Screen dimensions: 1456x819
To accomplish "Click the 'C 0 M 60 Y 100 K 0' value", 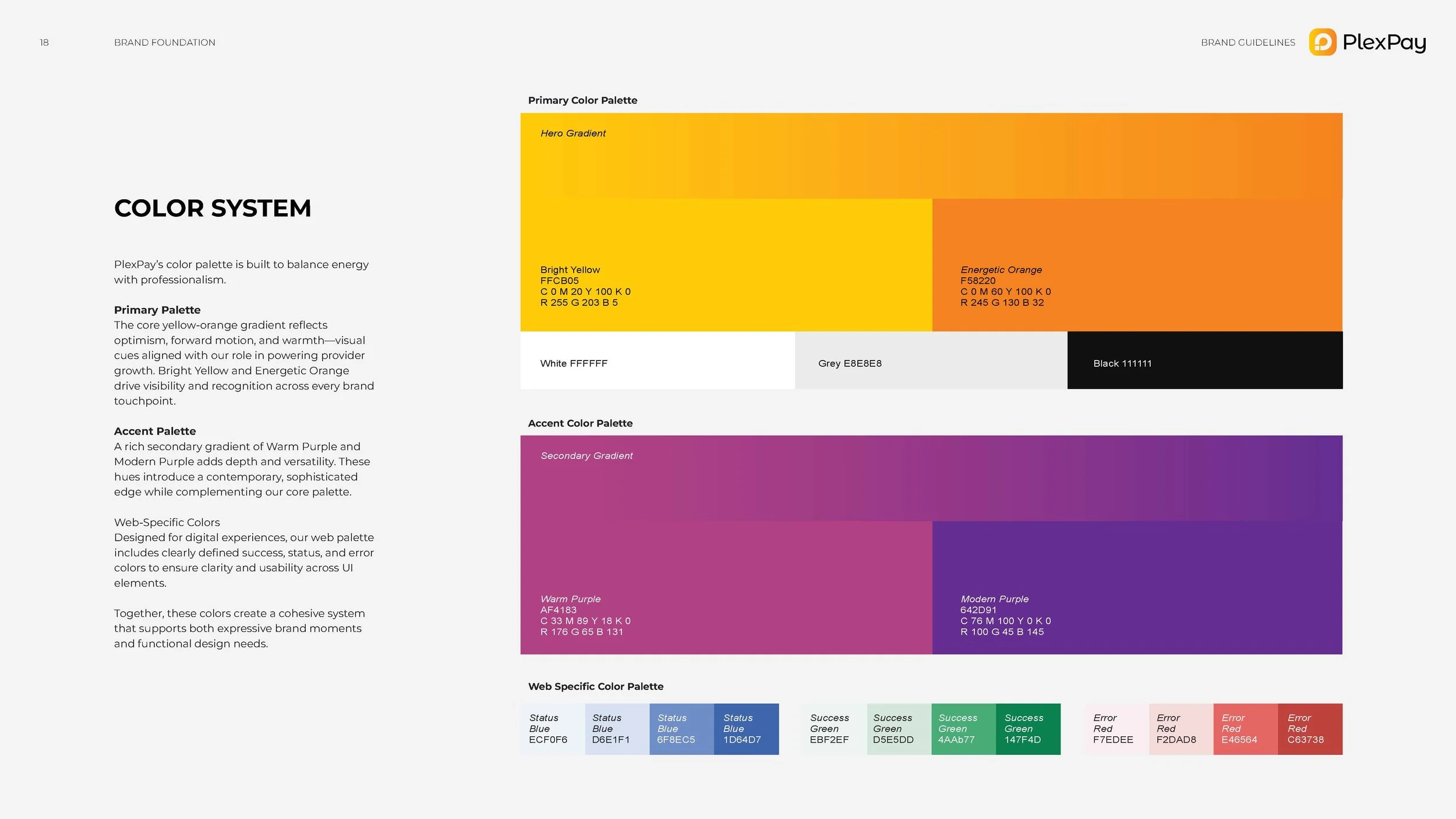I will pos(1006,291).
